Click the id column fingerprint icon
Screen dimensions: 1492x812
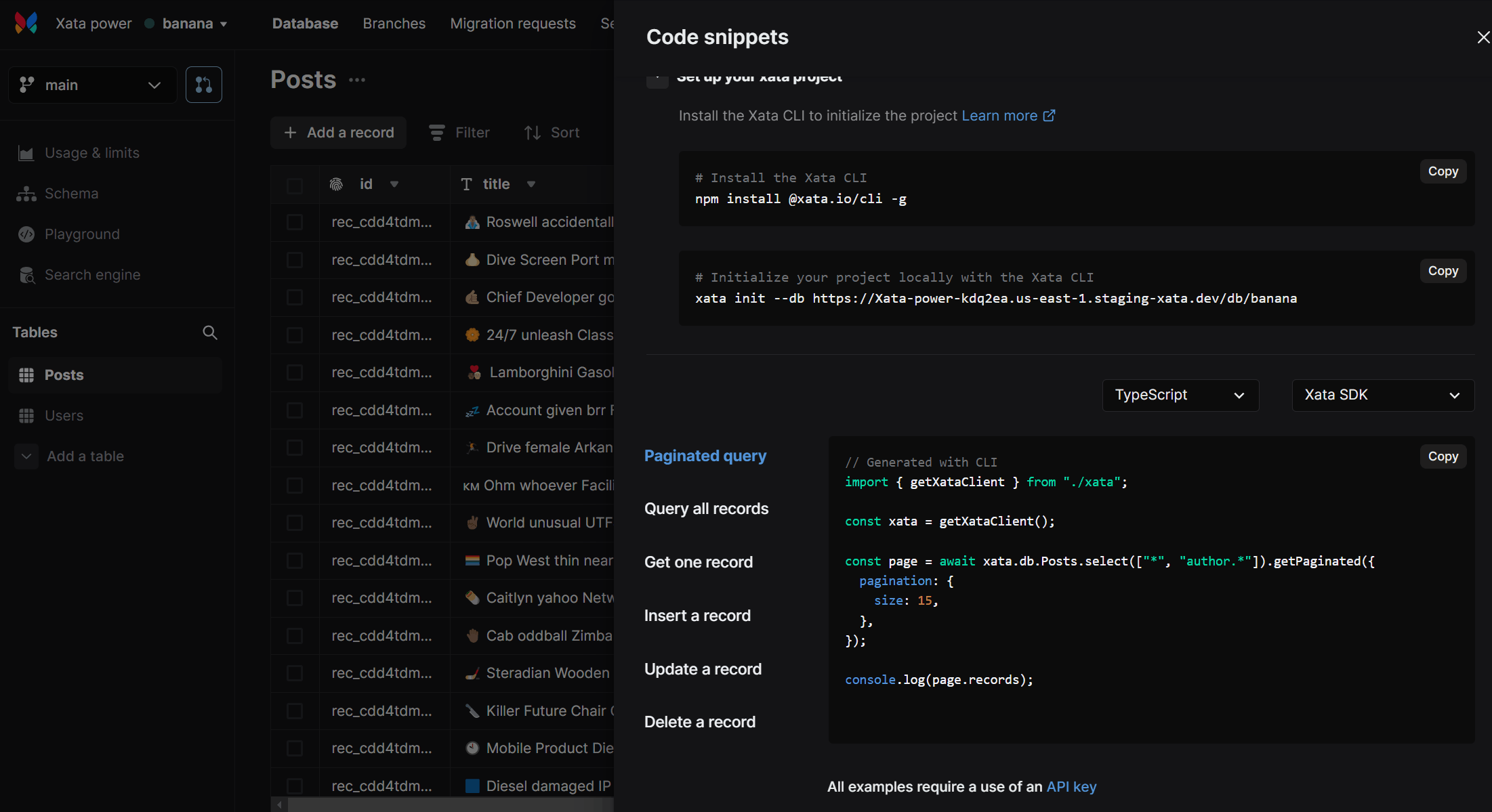[x=336, y=184]
